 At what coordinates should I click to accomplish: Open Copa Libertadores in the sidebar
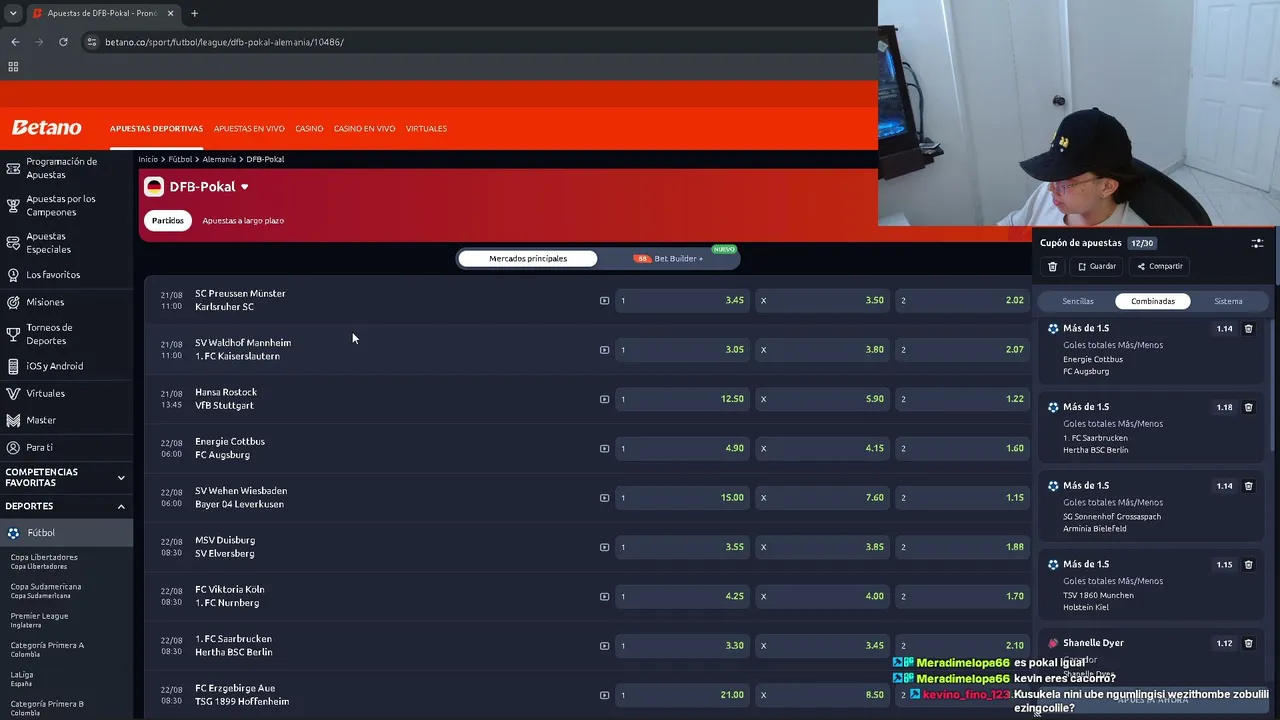tap(44, 561)
